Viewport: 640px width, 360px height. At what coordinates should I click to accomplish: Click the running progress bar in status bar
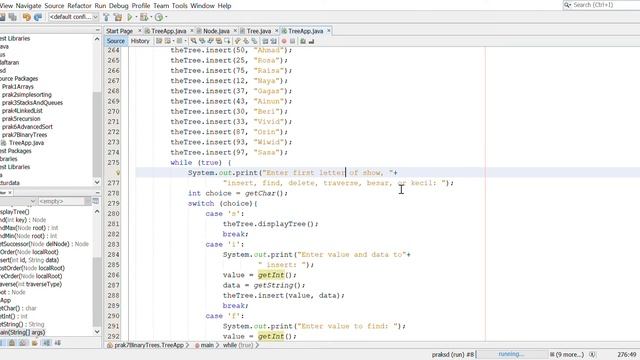(x=512, y=354)
